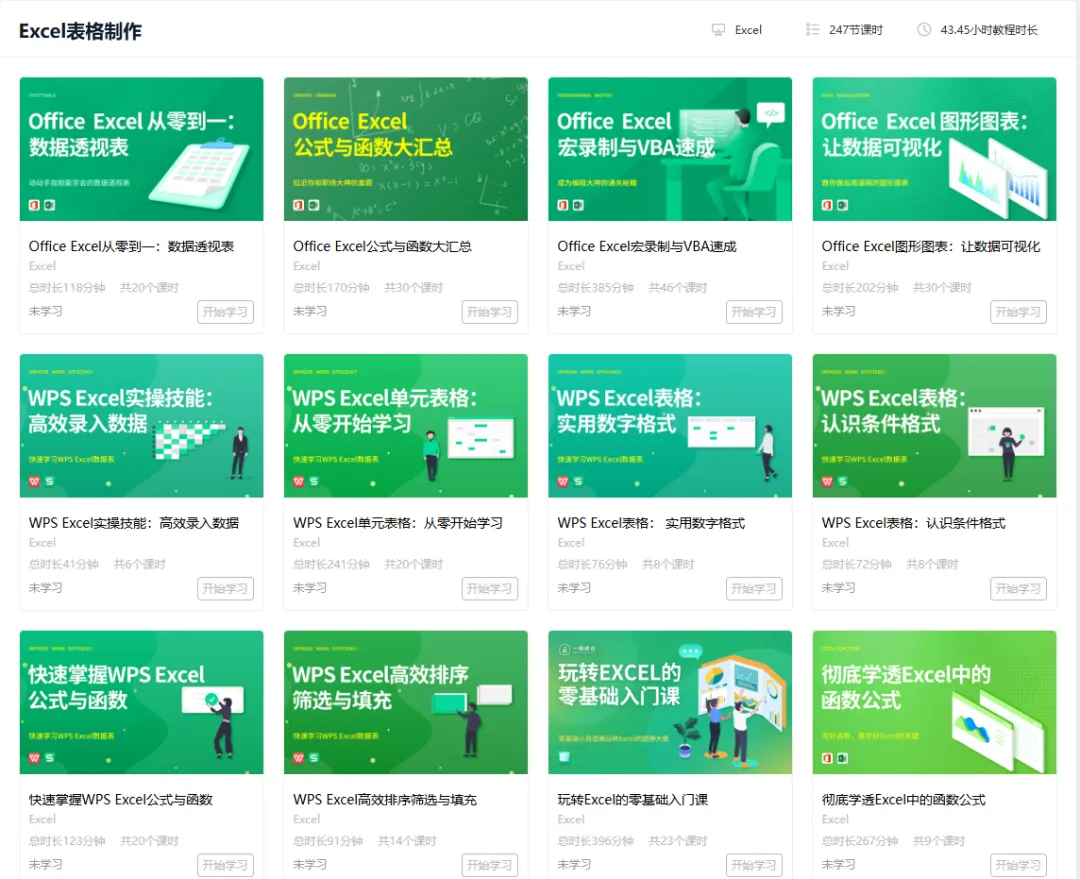Click 开始学习 for 彻底学透Excel中的函数公式
This screenshot has height=879, width=1080.
click(x=1019, y=865)
